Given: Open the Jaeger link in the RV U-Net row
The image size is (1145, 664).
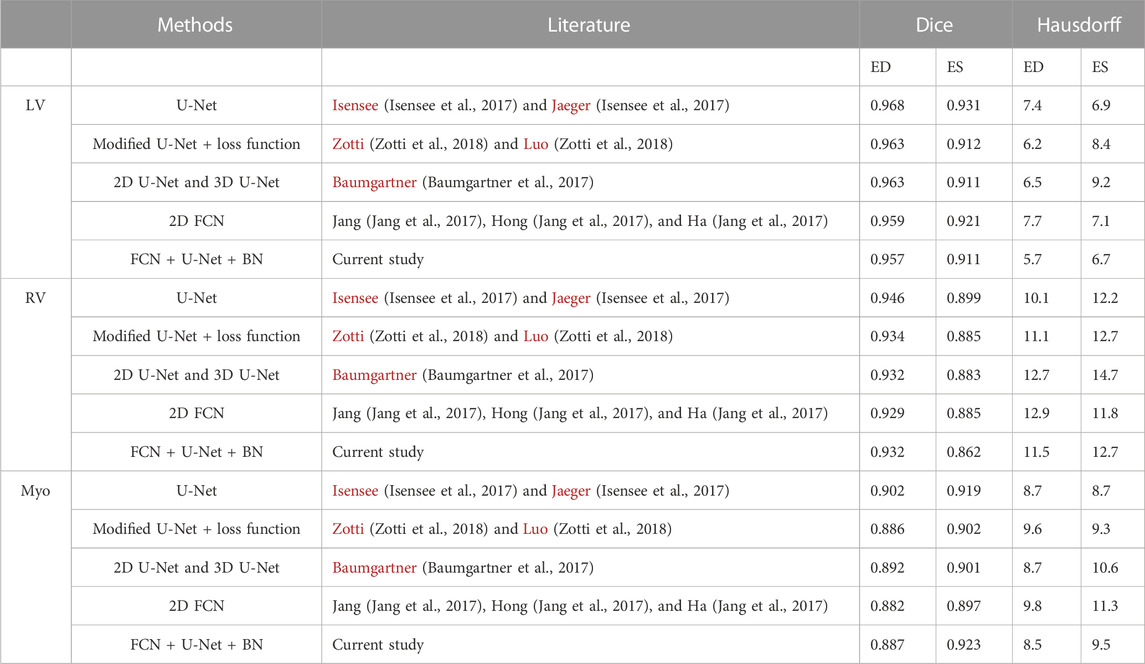Looking at the screenshot, I should 571,299.
